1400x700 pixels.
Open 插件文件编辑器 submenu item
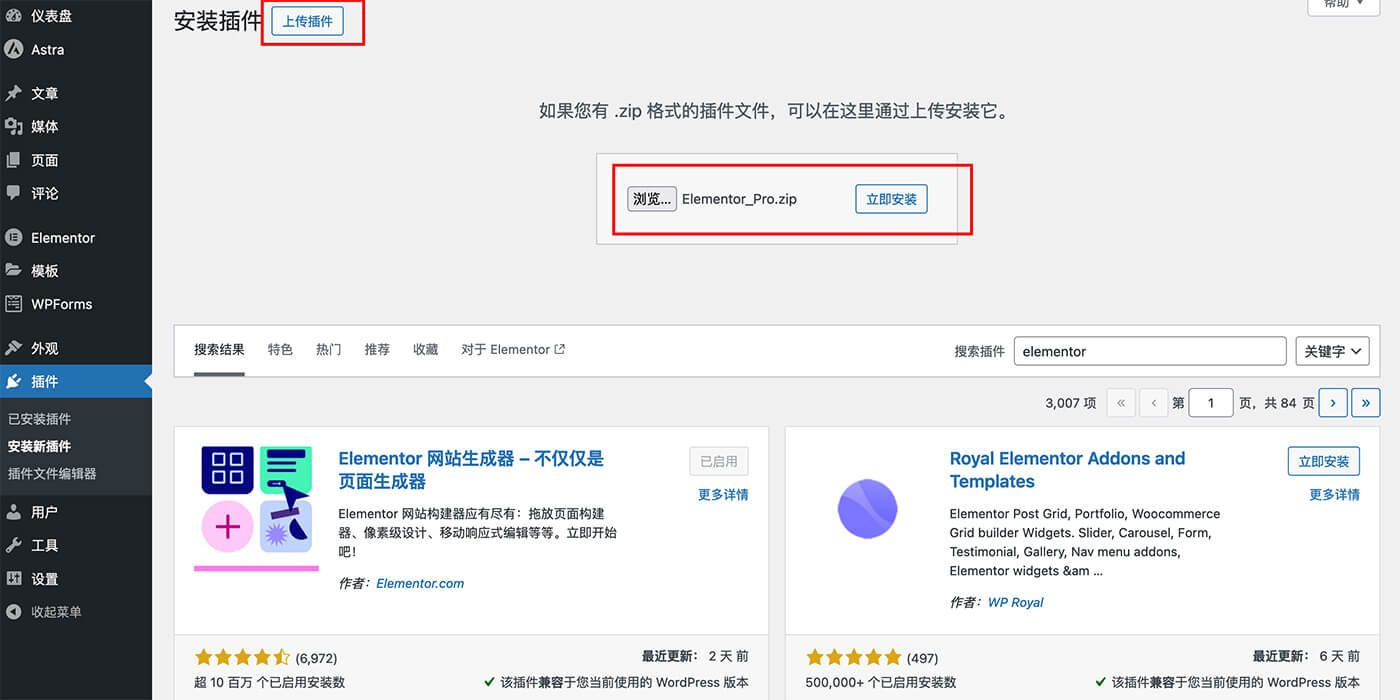coord(52,473)
